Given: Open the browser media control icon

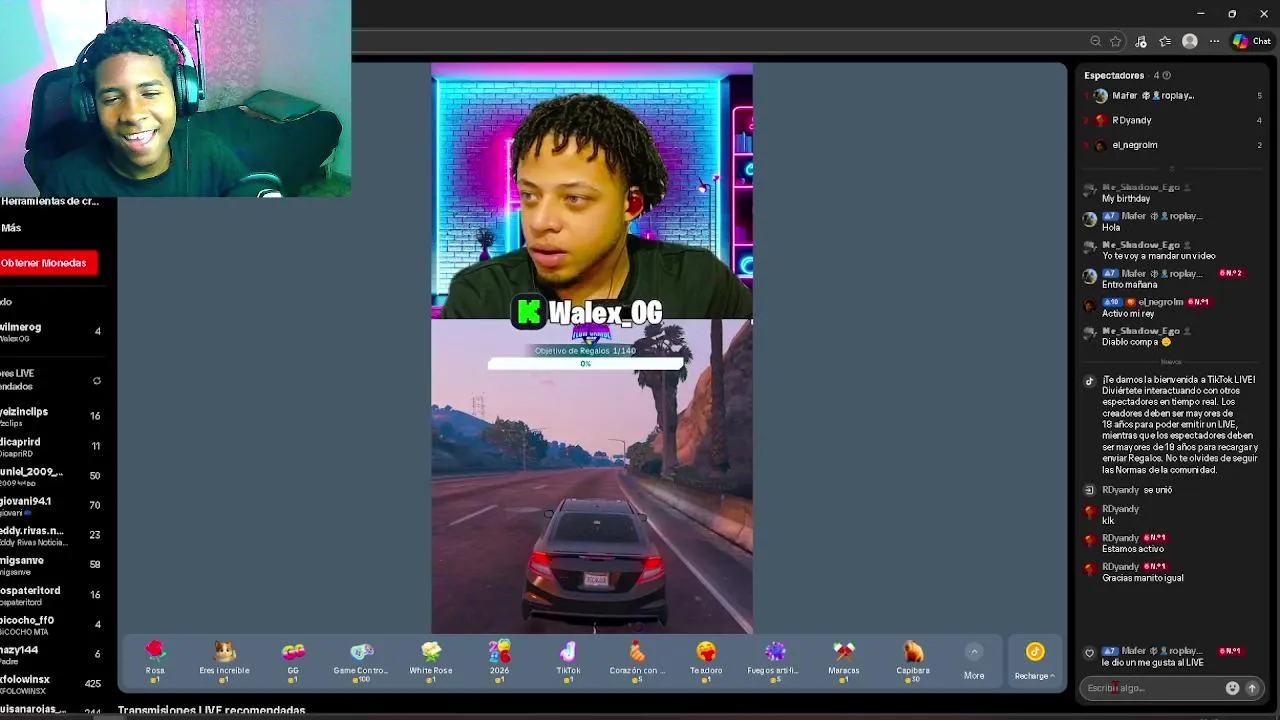Looking at the screenshot, I should 1141,41.
